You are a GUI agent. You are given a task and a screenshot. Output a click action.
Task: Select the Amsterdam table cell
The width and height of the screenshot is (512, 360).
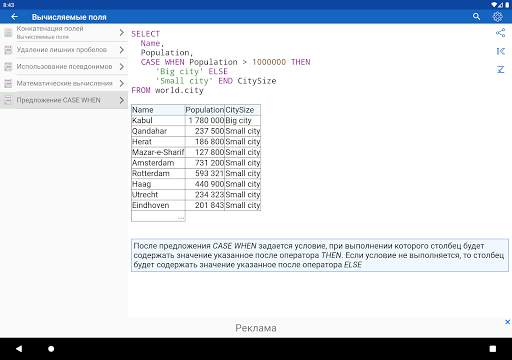coord(158,163)
